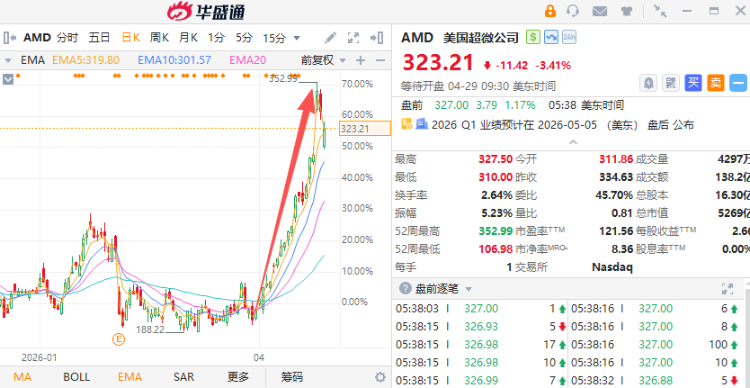Toggle the event markers checkbox on chart

coord(8,79)
